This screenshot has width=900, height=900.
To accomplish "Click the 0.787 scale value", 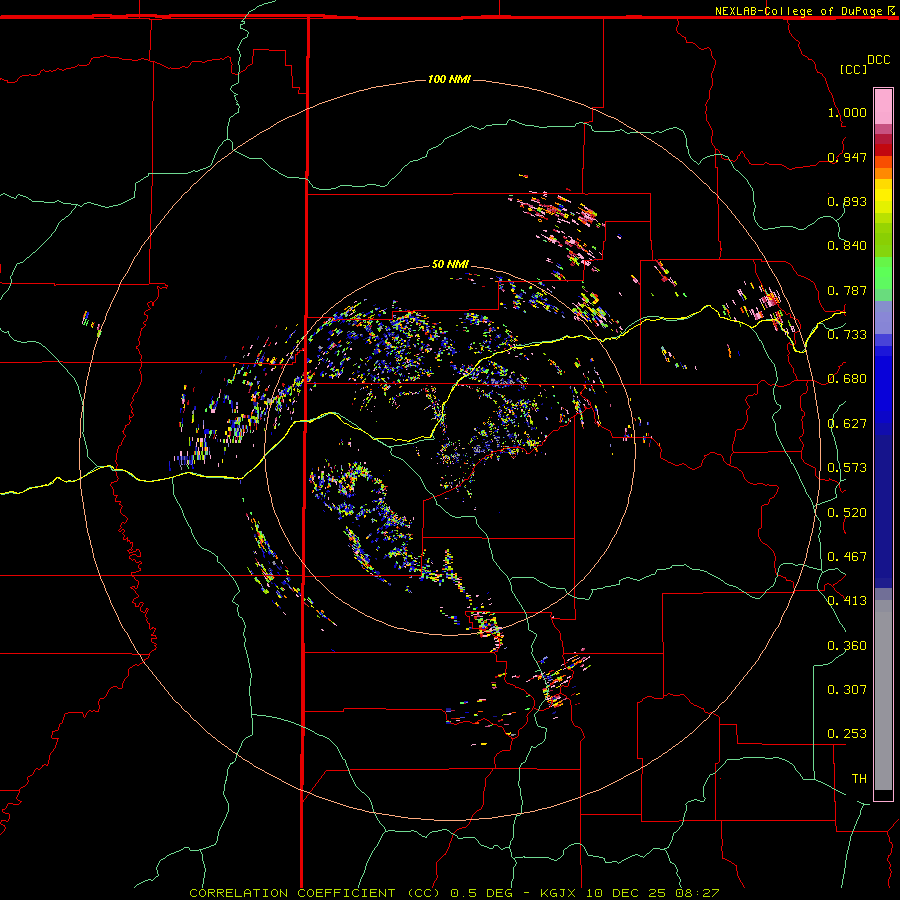I will pyautogui.click(x=847, y=290).
